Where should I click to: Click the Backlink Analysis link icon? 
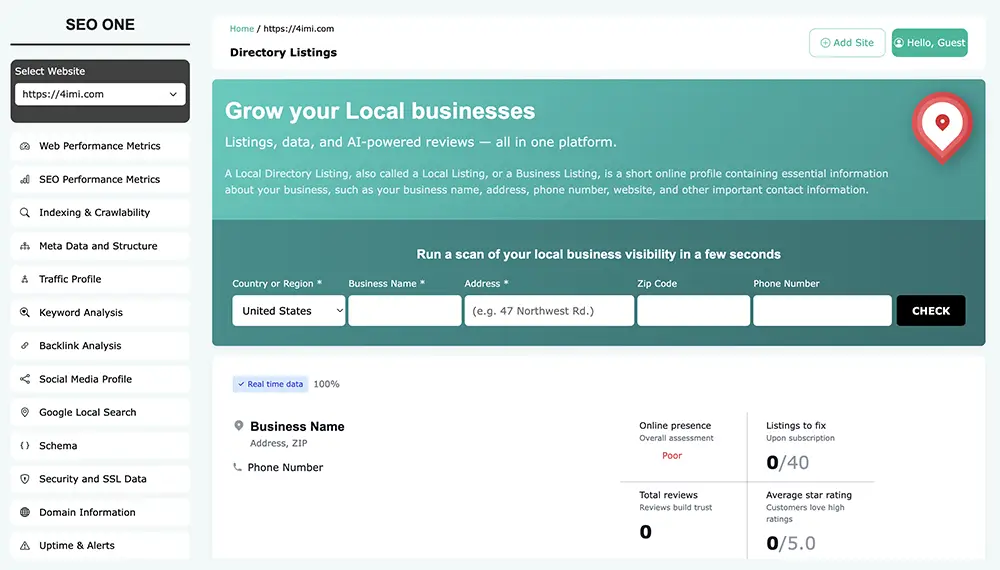pyautogui.click(x=25, y=346)
